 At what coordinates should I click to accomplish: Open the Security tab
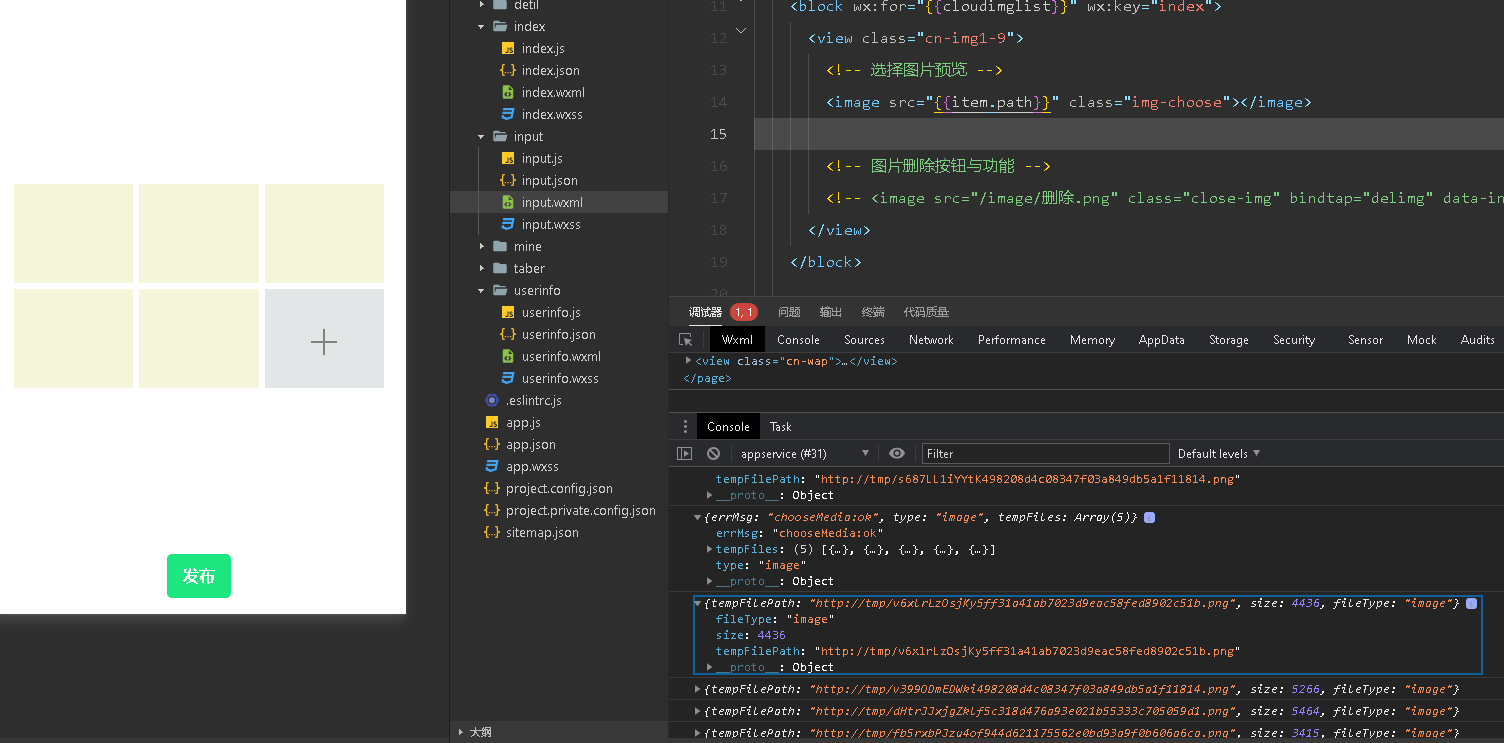(1294, 340)
